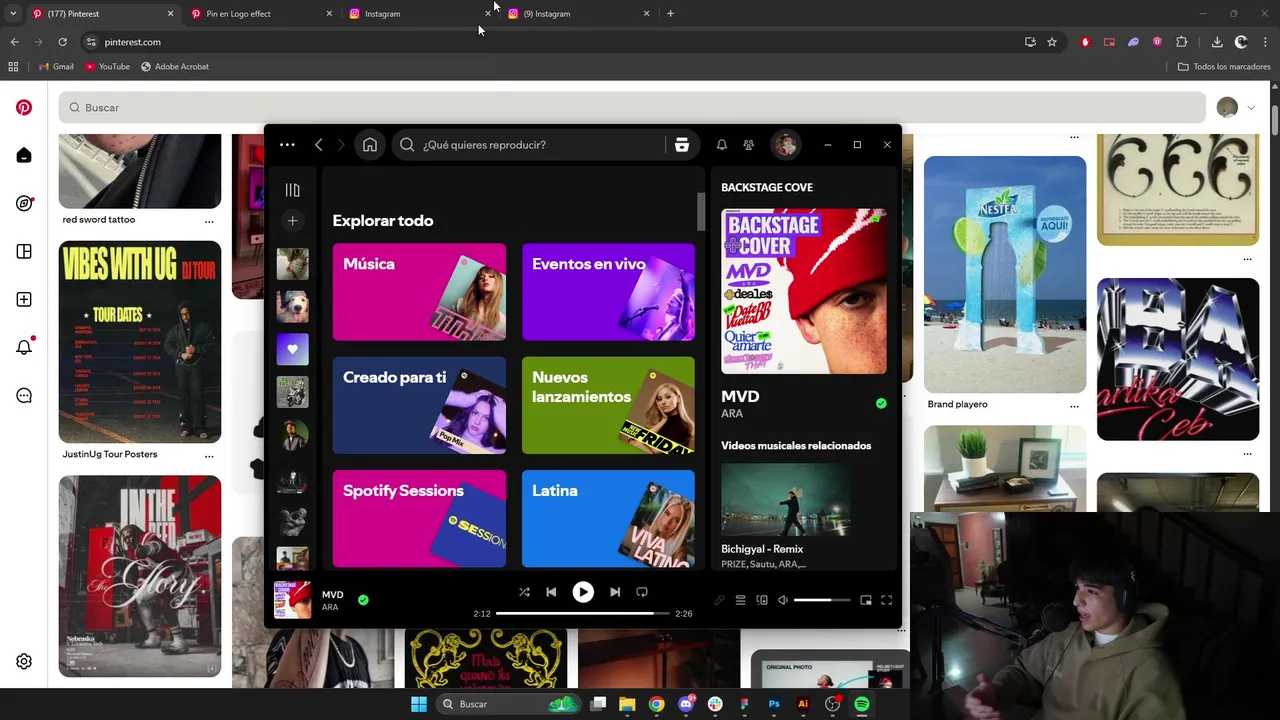Open Liked Songs heart playlist in sidebar
Viewport: 1280px width, 720px height.
[x=292, y=349]
